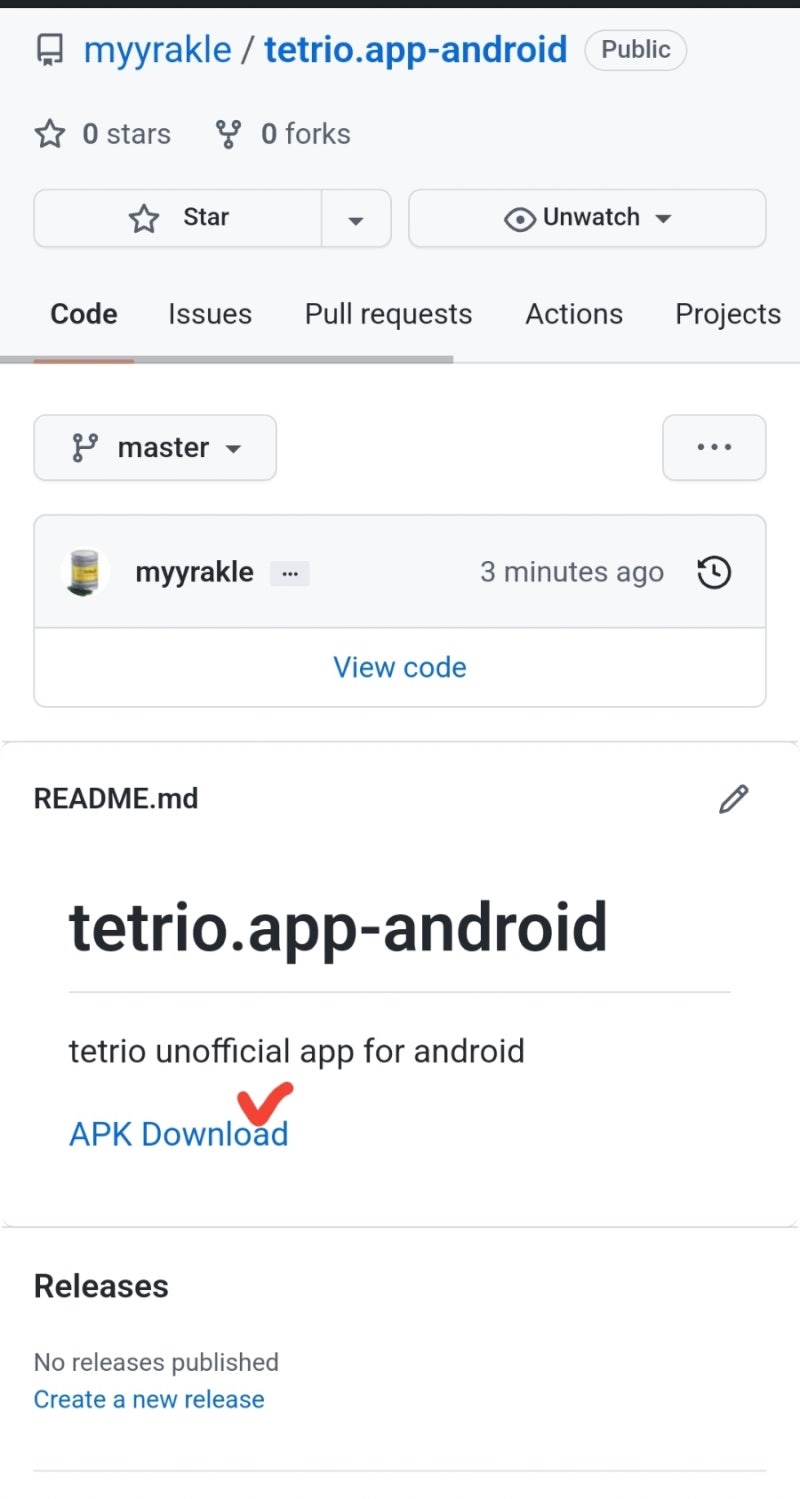Viewport: 800px width, 1499px height.
Task: Open the master branch selector
Action: tap(155, 448)
